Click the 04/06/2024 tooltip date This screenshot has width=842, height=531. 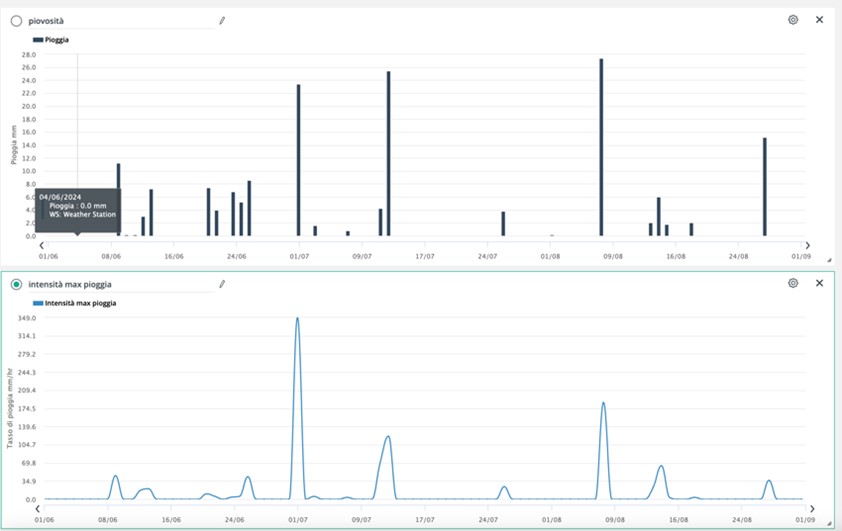point(60,197)
